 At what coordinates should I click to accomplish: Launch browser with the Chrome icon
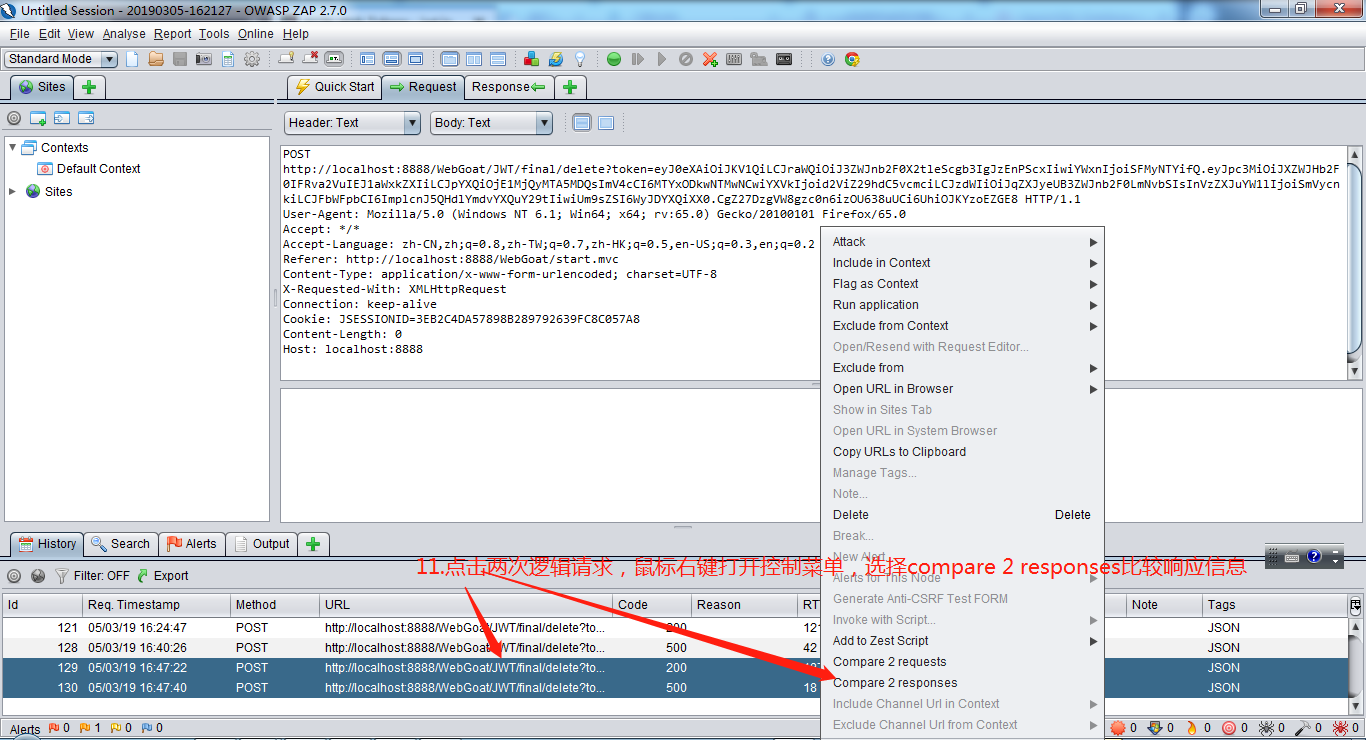(852, 59)
